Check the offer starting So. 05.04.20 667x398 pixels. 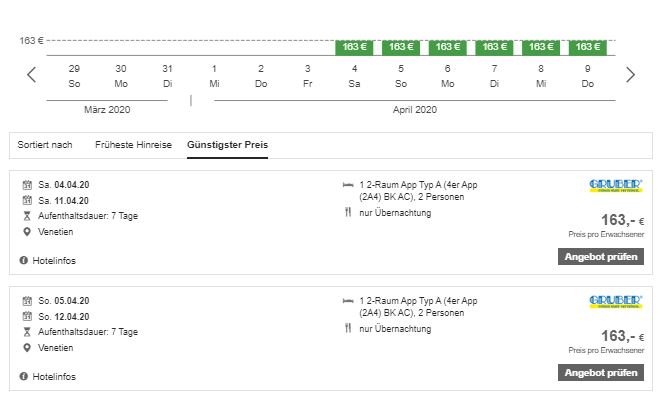601,373
